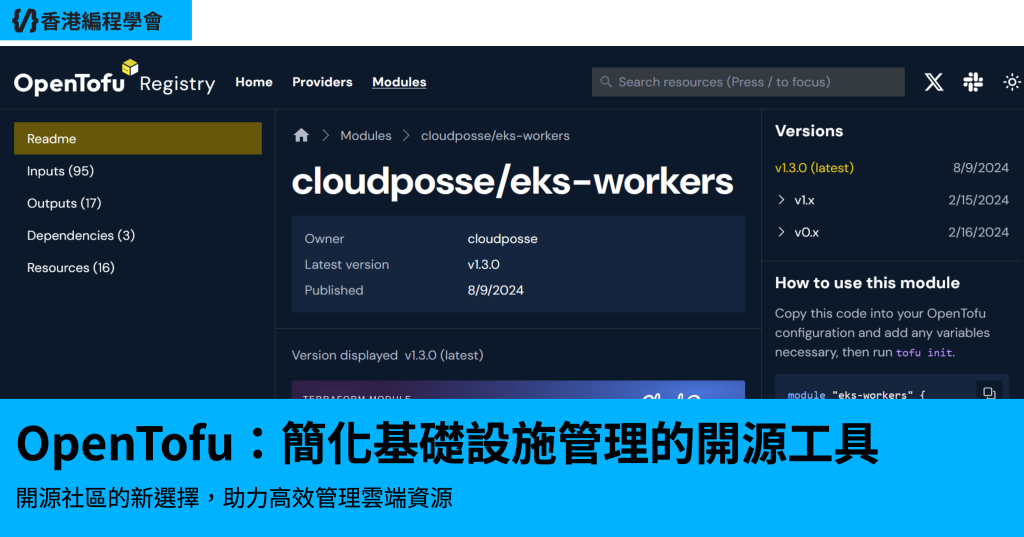Open Providers in navigation
The height and width of the screenshot is (537, 1024).
[x=322, y=82]
